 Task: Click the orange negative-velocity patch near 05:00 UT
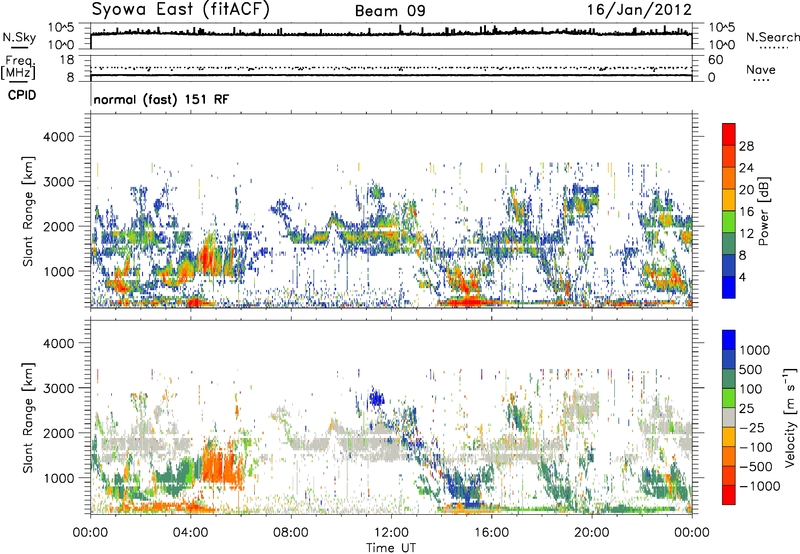pyautogui.click(x=221, y=464)
